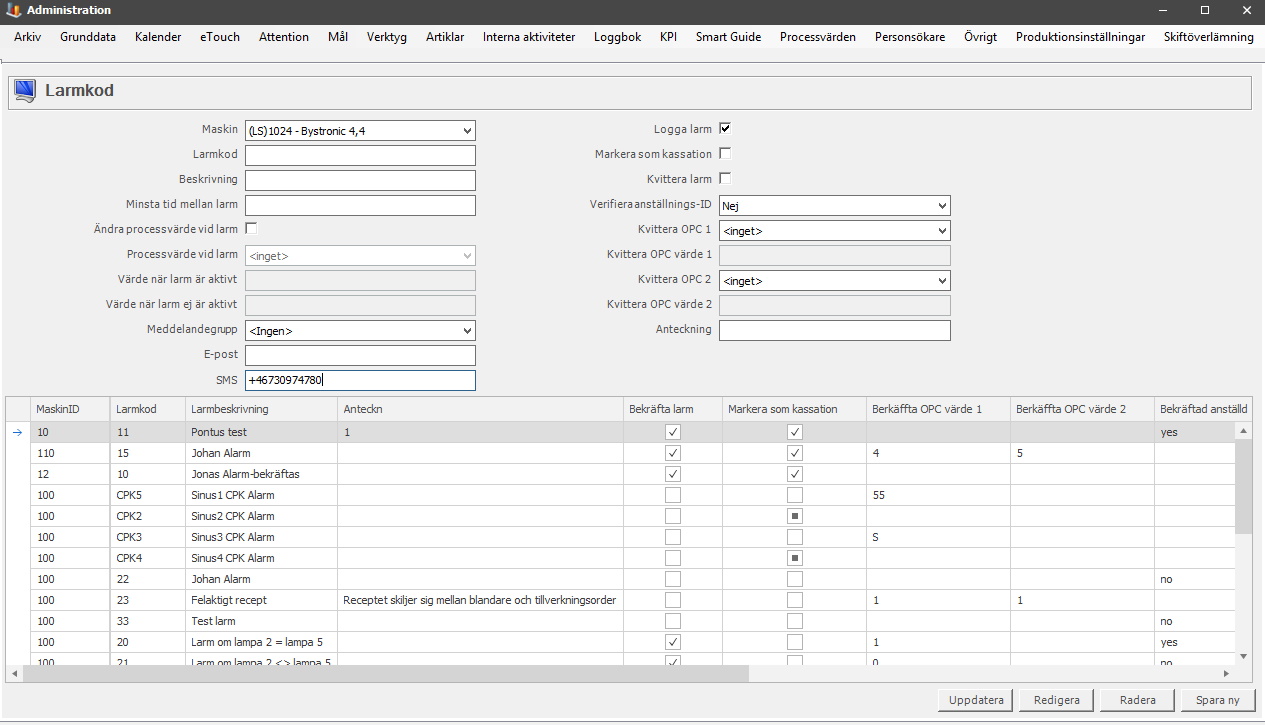Sort table by MaskinID column header
The height and width of the screenshot is (725, 1265).
pos(70,409)
